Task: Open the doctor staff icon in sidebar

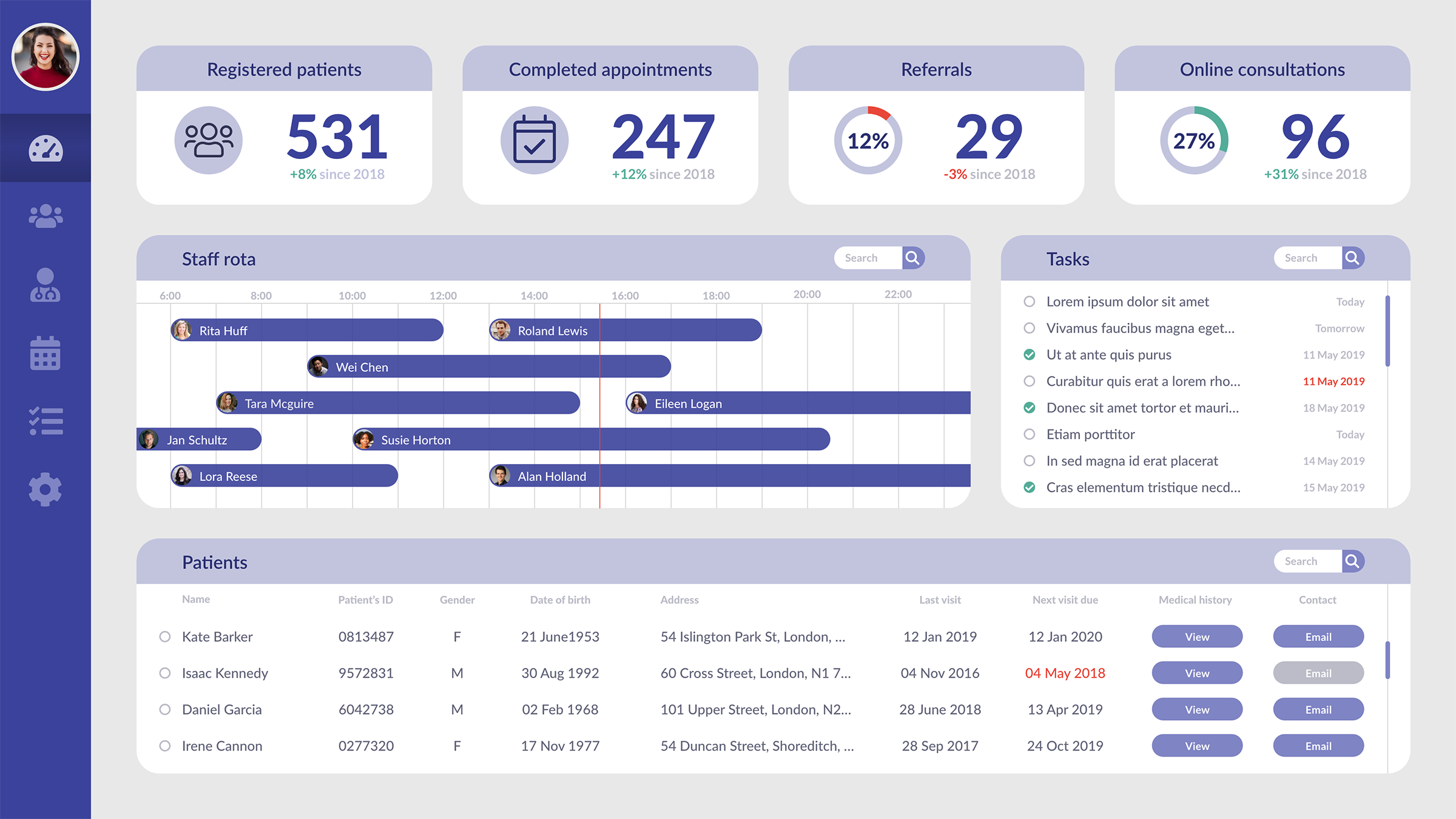Action: pyautogui.click(x=45, y=285)
